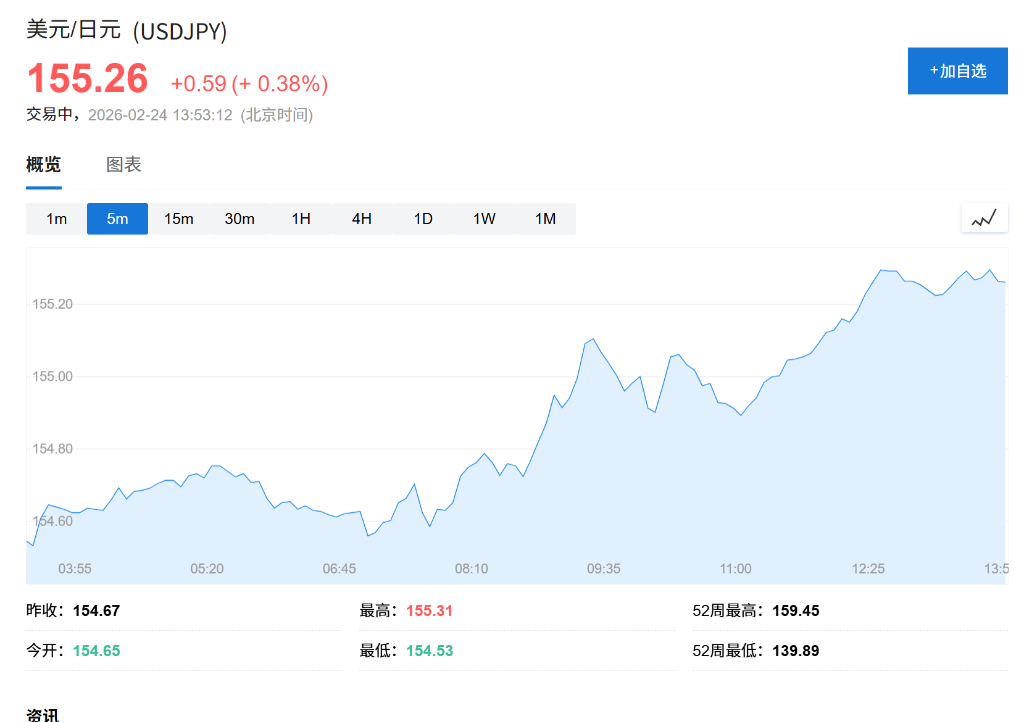Viewport: 1024px width, 722px height.
Task: Enable the 30m chart interval
Action: click(x=239, y=218)
